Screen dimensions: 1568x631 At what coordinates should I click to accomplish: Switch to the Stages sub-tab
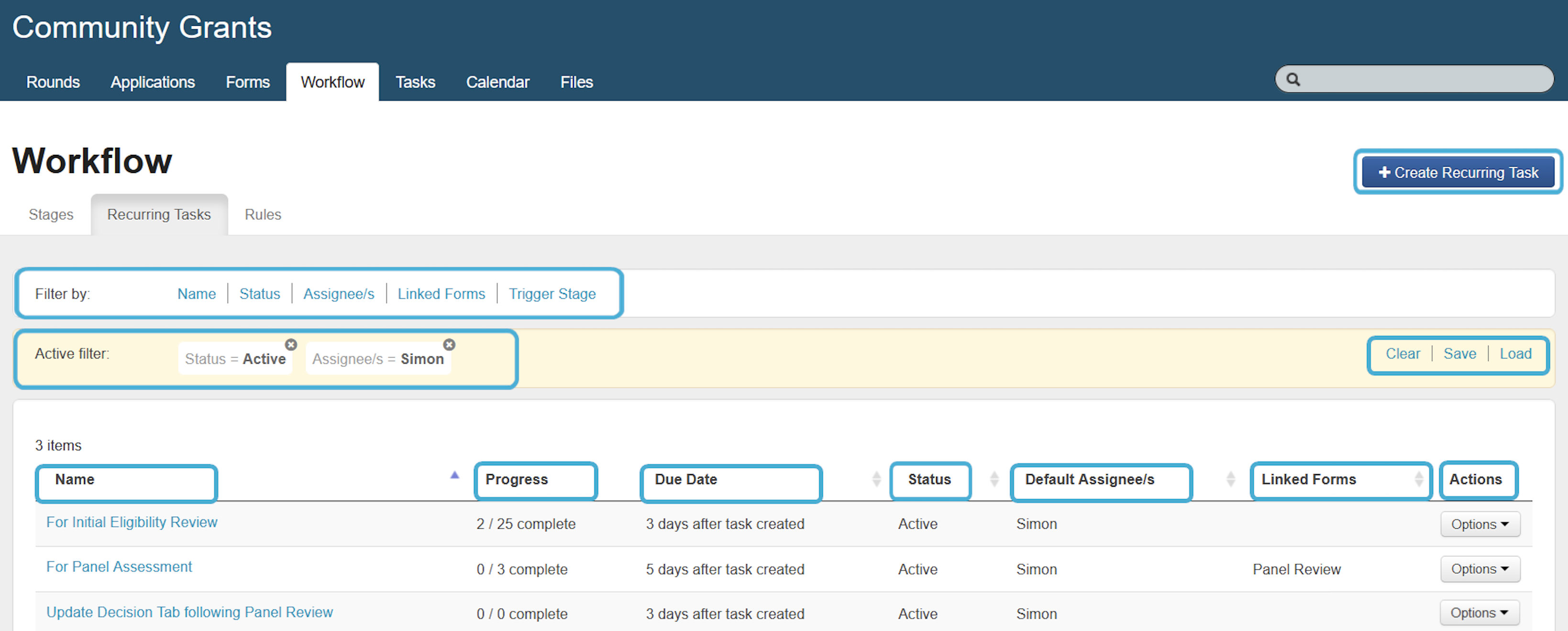coord(51,215)
